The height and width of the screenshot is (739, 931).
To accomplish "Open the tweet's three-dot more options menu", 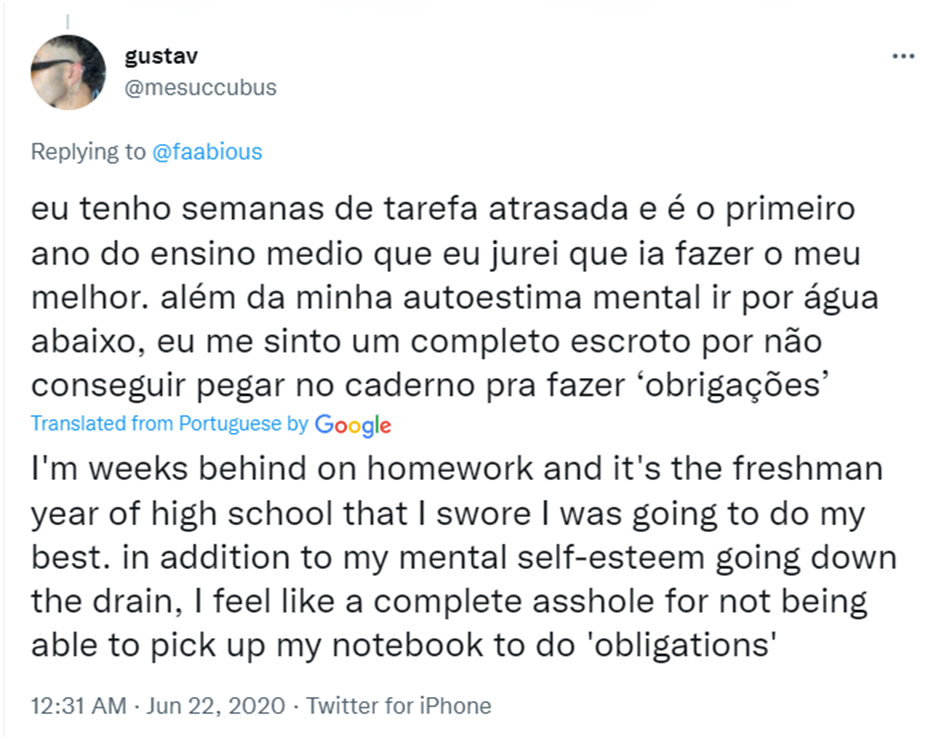I will point(902,57).
